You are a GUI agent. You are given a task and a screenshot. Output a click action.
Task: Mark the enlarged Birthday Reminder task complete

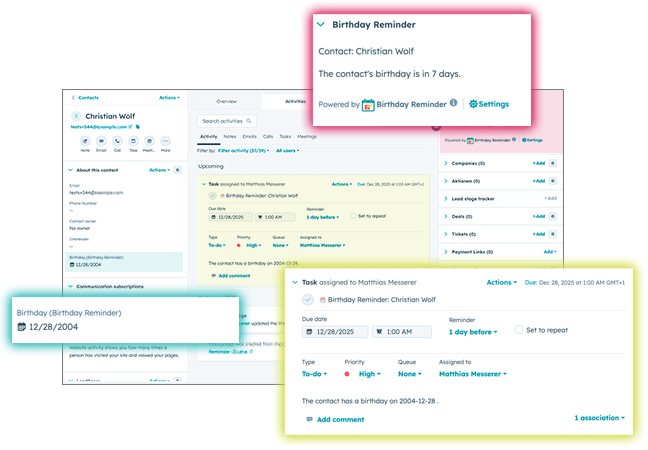coord(308,300)
